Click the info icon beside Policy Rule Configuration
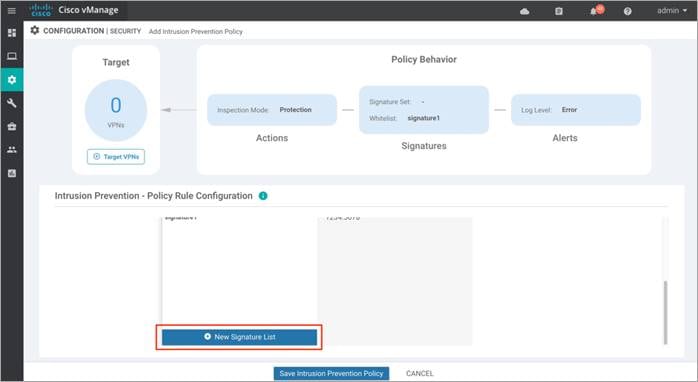The image size is (698, 382). (263, 196)
